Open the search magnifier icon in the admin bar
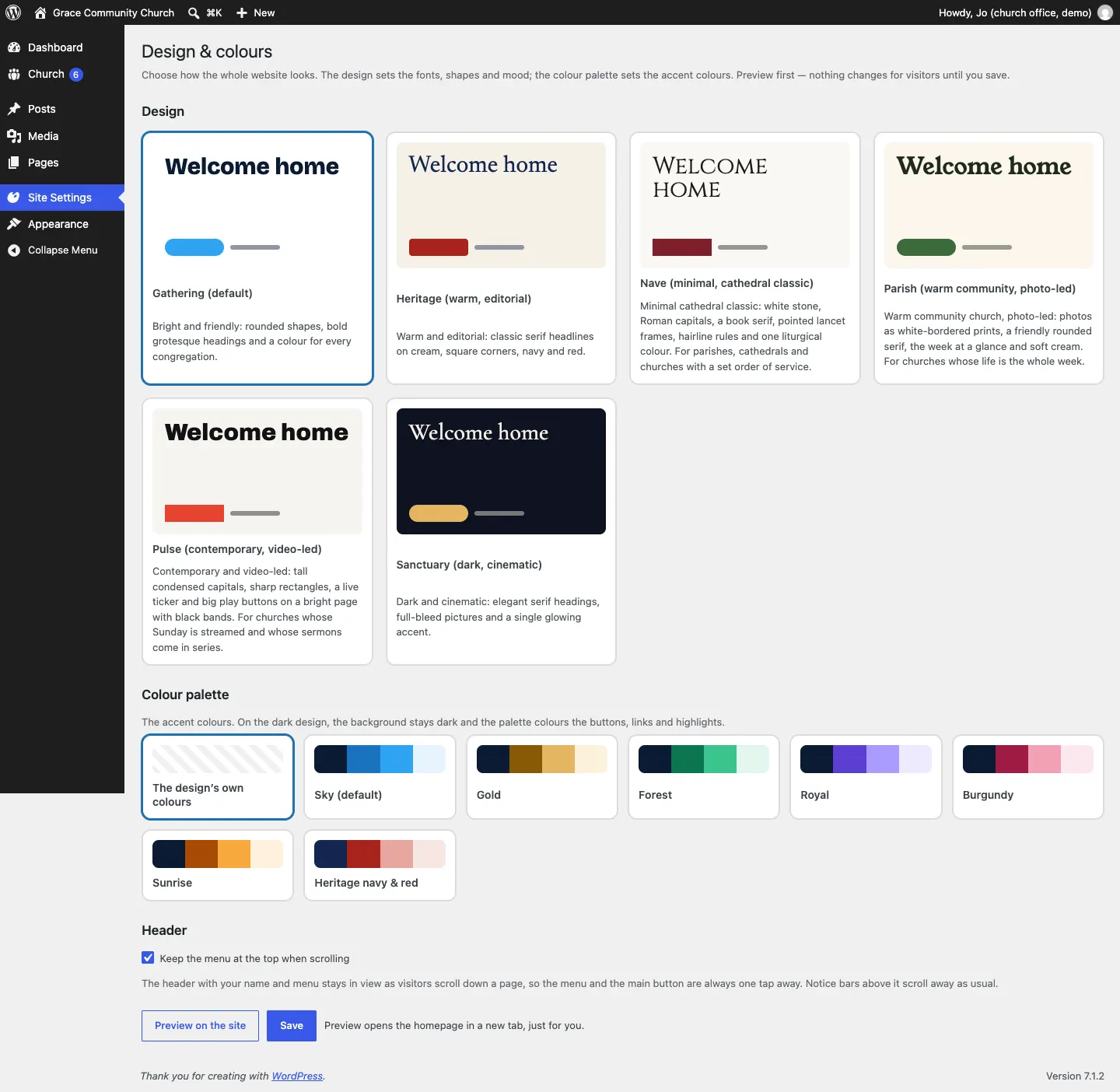This screenshot has height=1092, width=1120. click(194, 12)
